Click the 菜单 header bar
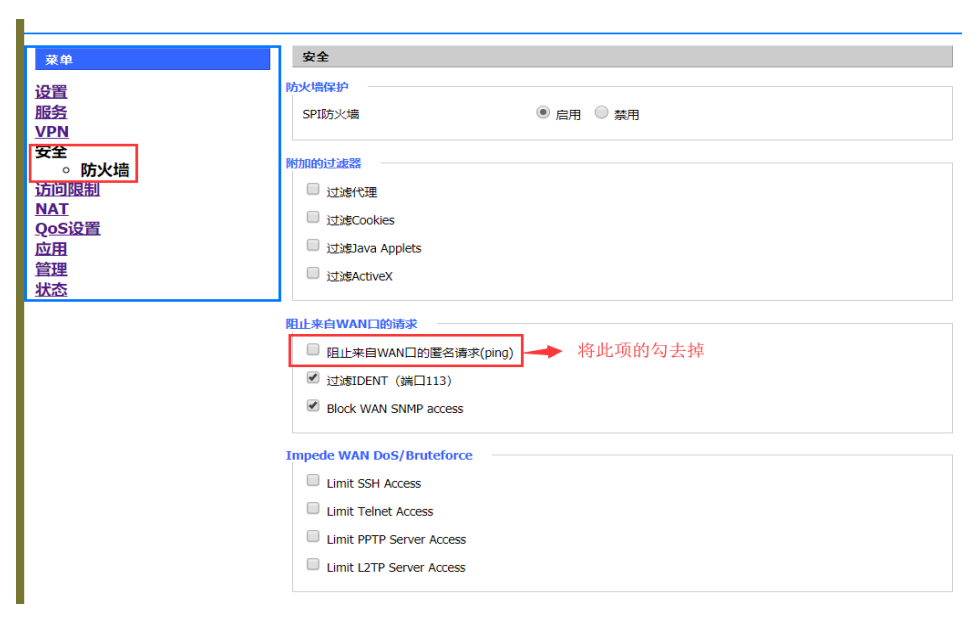This screenshot has height=627, width=980. coord(152,59)
